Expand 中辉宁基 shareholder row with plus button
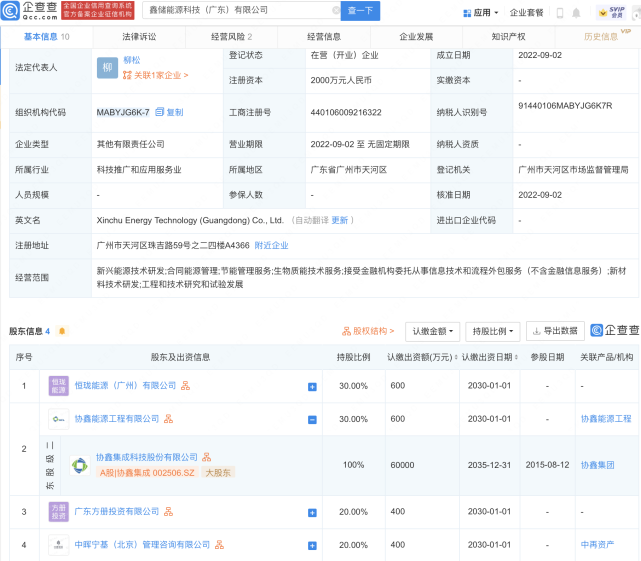Image resolution: width=641 pixels, height=561 pixels. coord(312,545)
